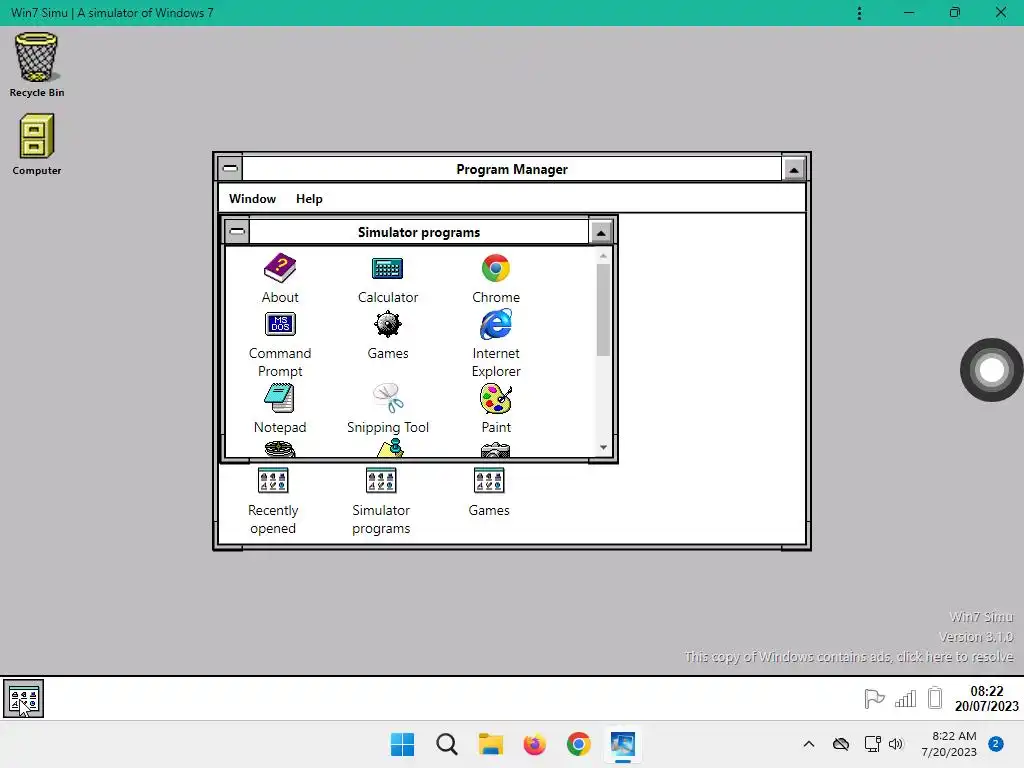Open Windows notification badge showing 2
The height and width of the screenshot is (768, 1024).
[995, 744]
